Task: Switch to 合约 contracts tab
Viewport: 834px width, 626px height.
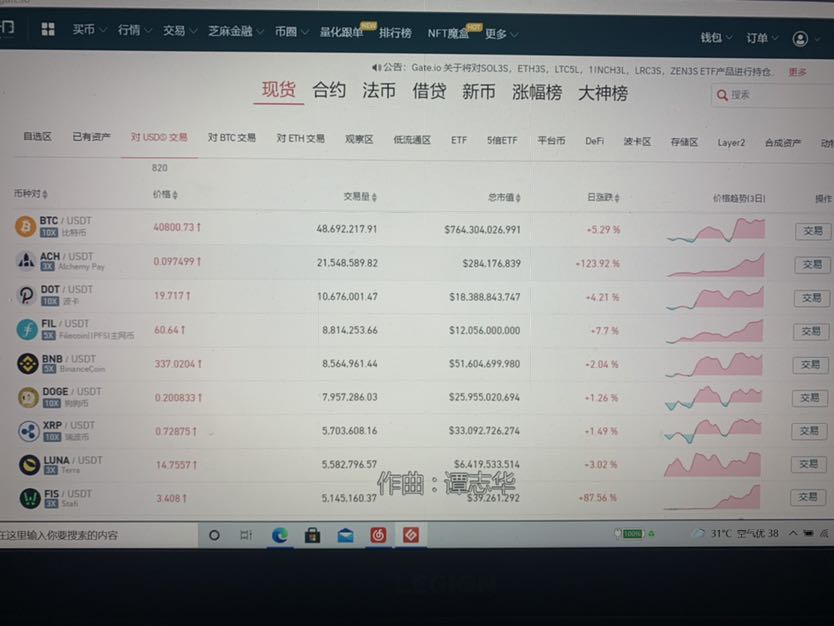Action: pos(329,90)
